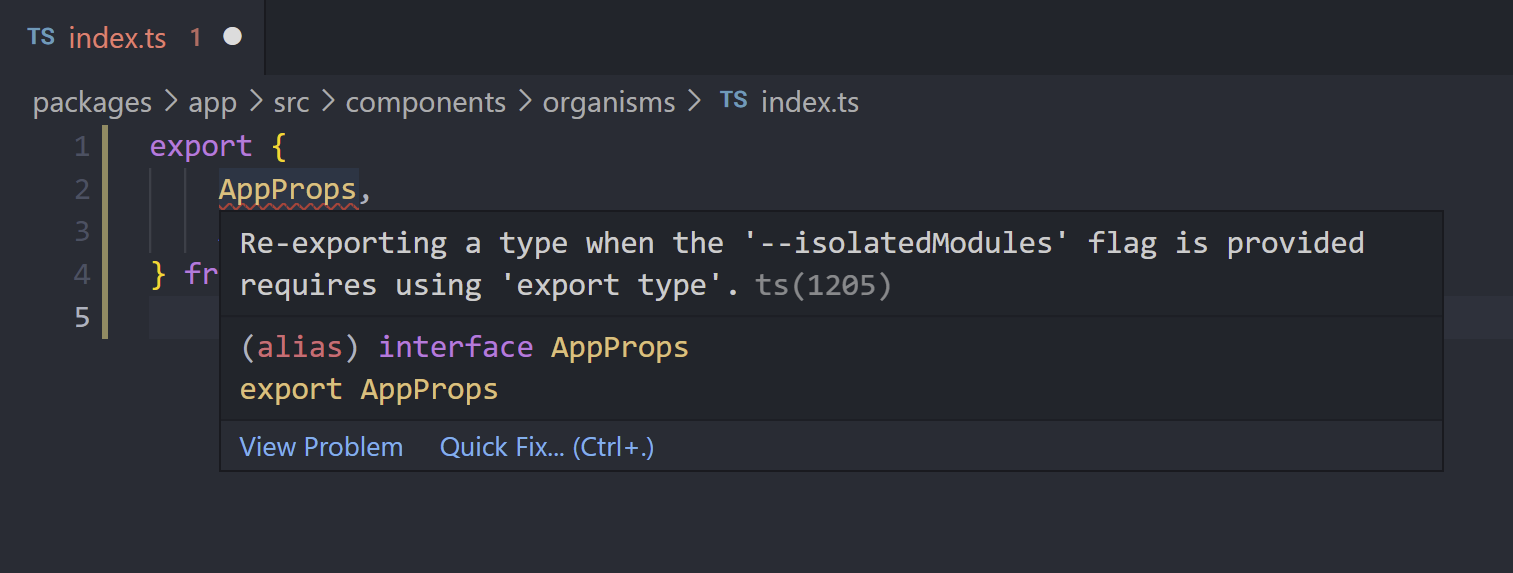Open the app breadcrumb segment
Screen dimensions: 1513x573
click(x=213, y=102)
